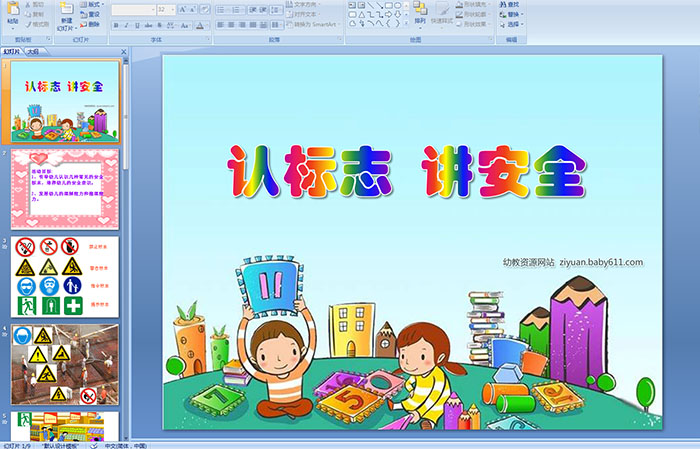The width and height of the screenshot is (700, 449).
Task: Open the Arrange (排列) menu
Action: click(420, 13)
